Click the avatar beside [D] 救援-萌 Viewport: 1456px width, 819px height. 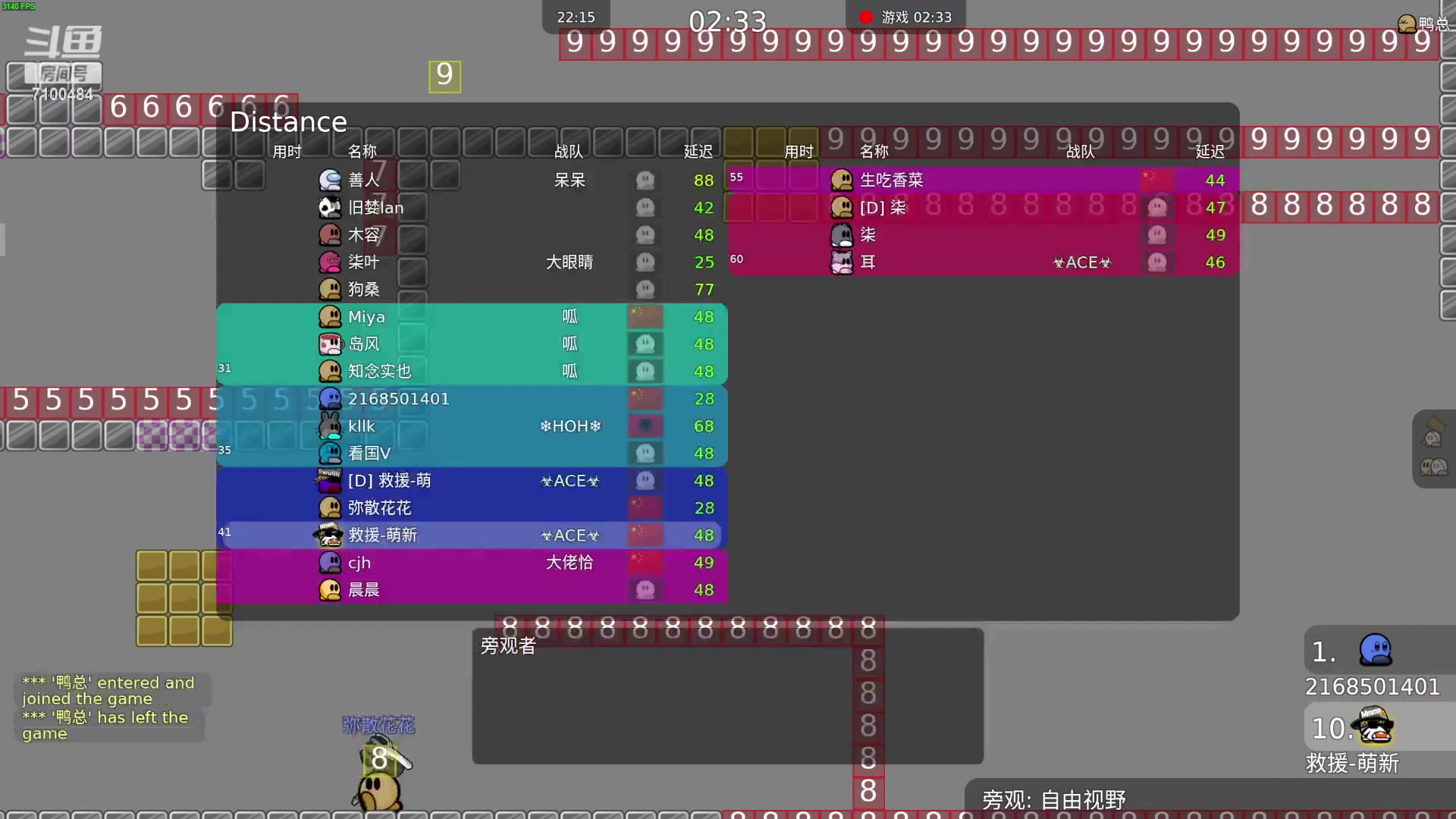pos(330,480)
